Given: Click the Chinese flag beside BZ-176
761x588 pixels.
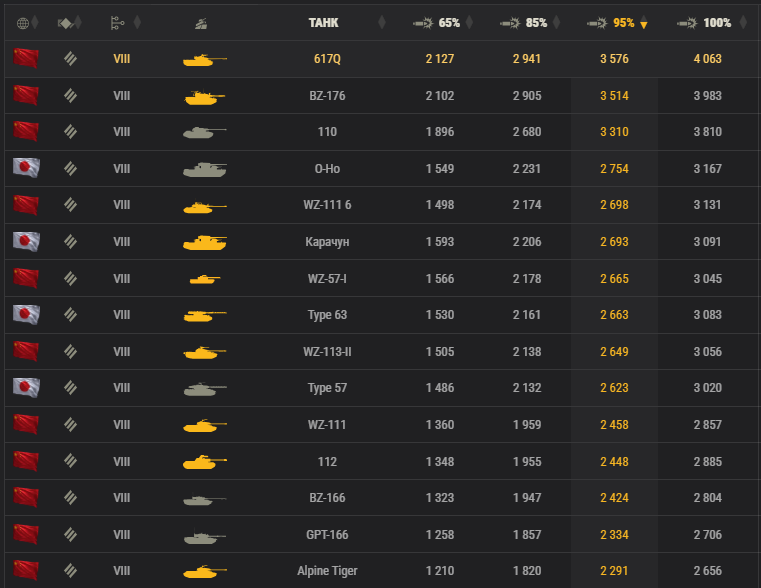Looking at the screenshot, I should tap(26, 95).
